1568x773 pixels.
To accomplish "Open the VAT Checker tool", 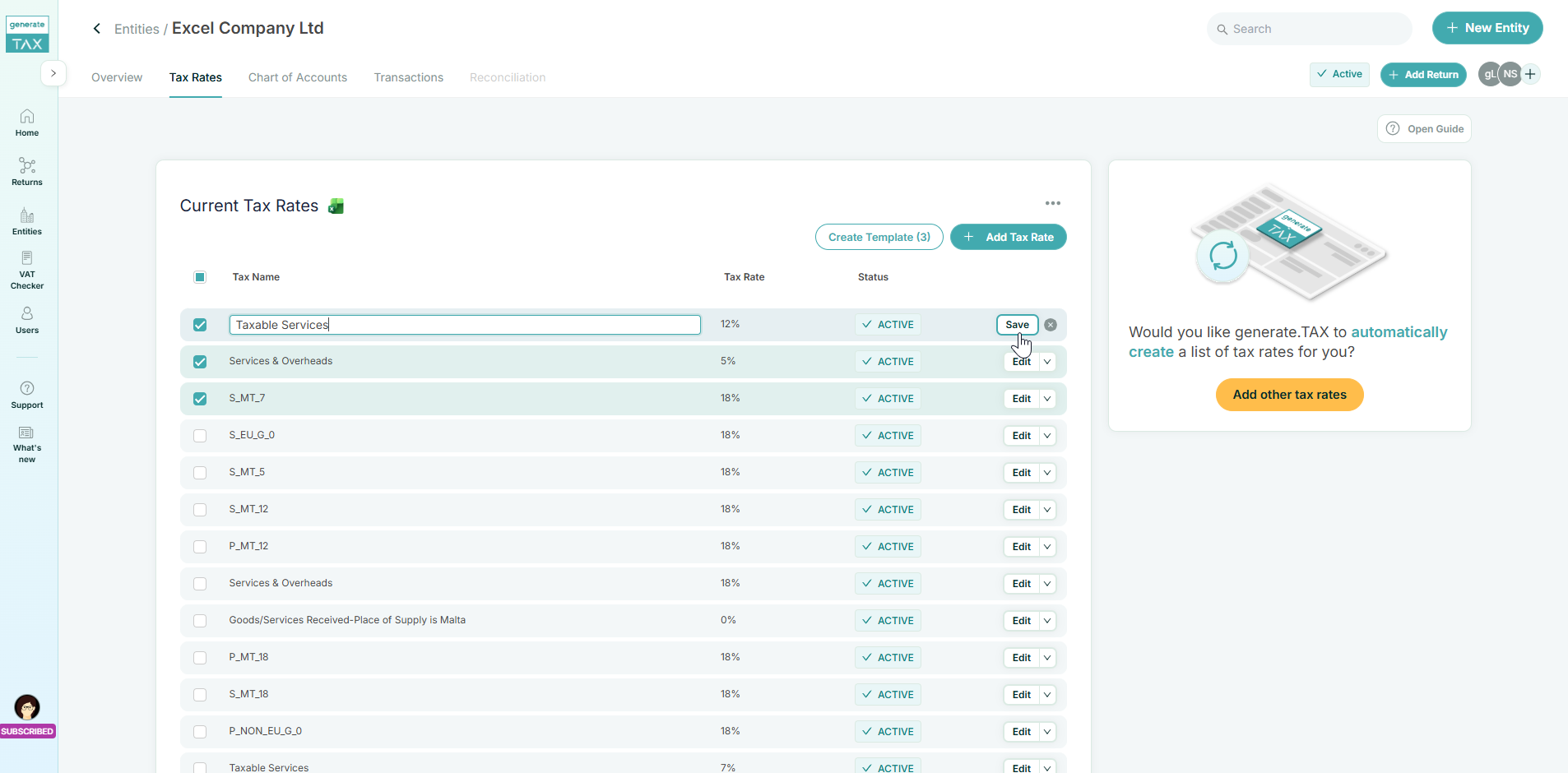I will [x=27, y=270].
